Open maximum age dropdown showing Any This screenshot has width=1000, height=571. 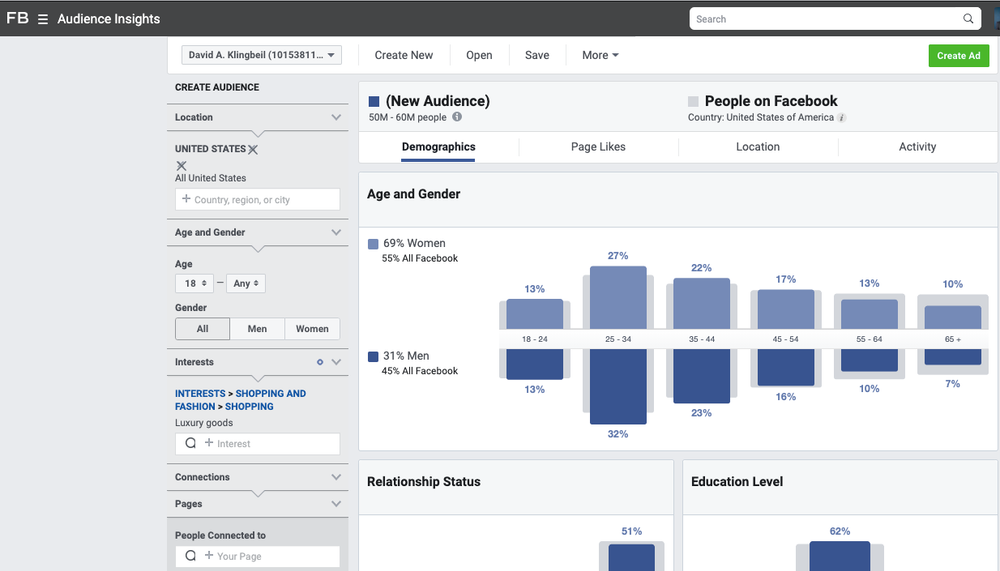[246, 283]
